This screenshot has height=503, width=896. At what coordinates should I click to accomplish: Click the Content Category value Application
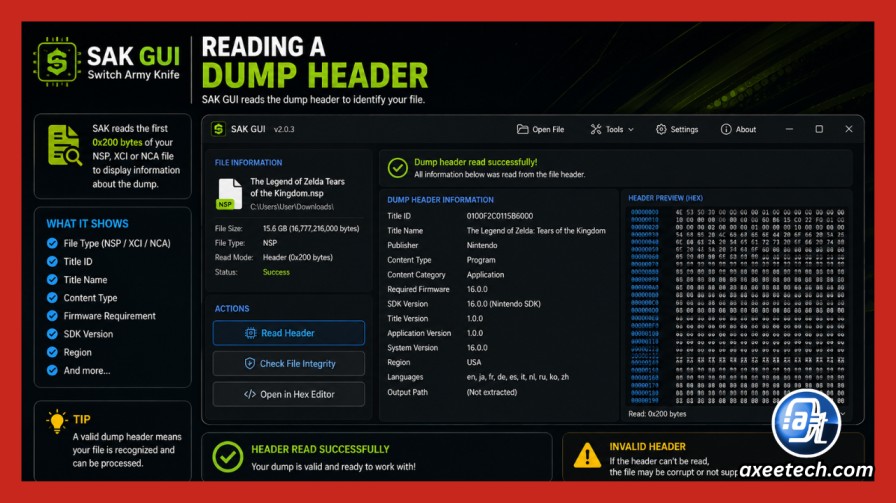point(485,275)
